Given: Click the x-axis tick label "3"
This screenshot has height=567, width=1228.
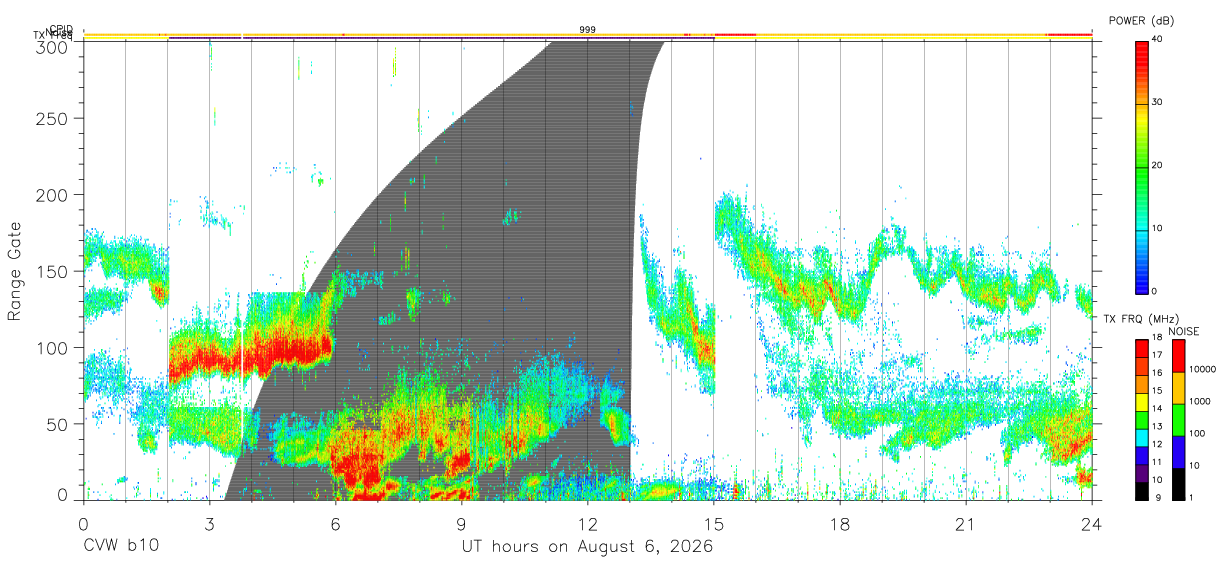Looking at the screenshot, I should tap(209, 524).
